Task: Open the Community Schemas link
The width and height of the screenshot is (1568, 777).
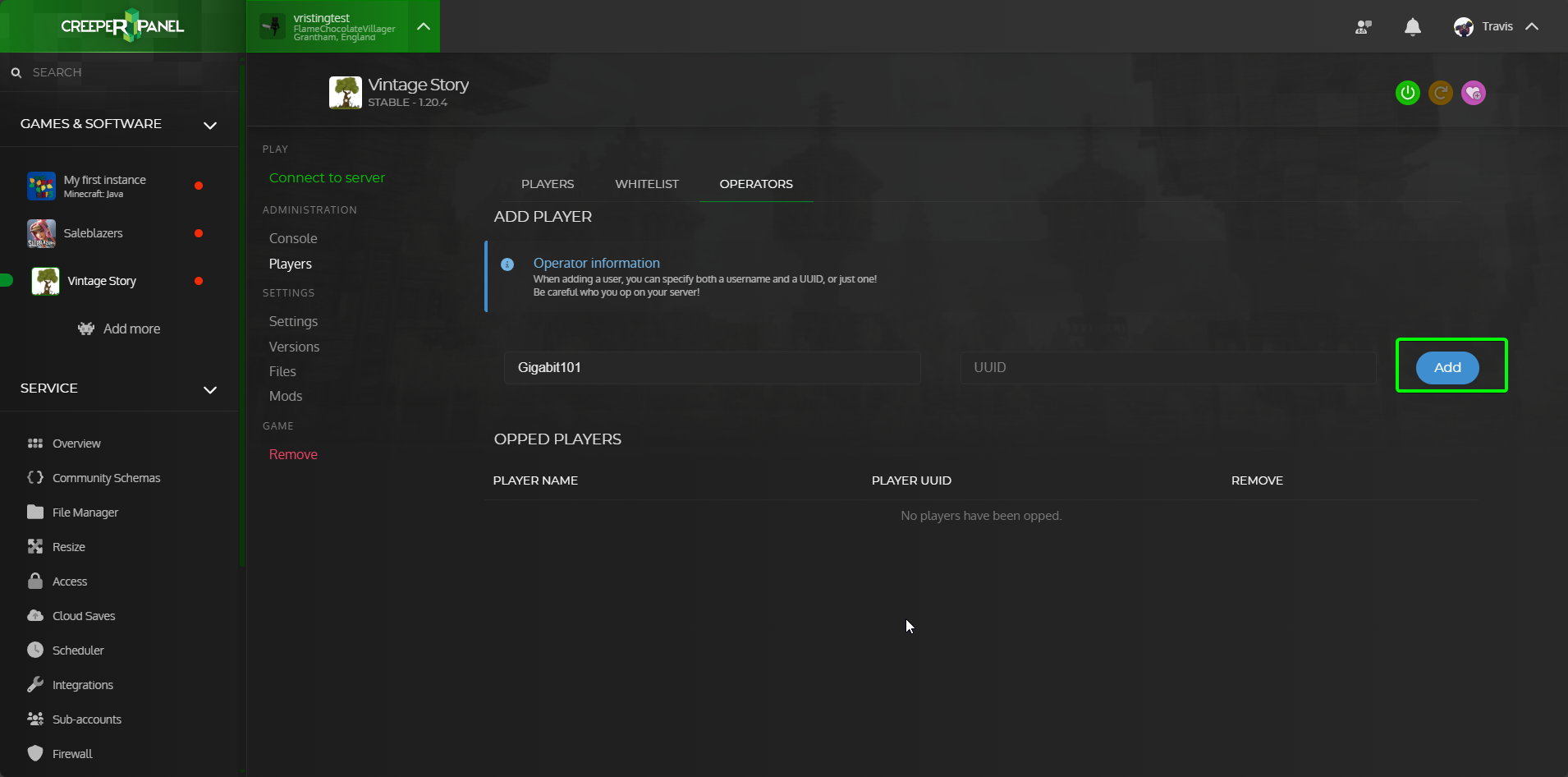Action: click(x=107, y=478)
